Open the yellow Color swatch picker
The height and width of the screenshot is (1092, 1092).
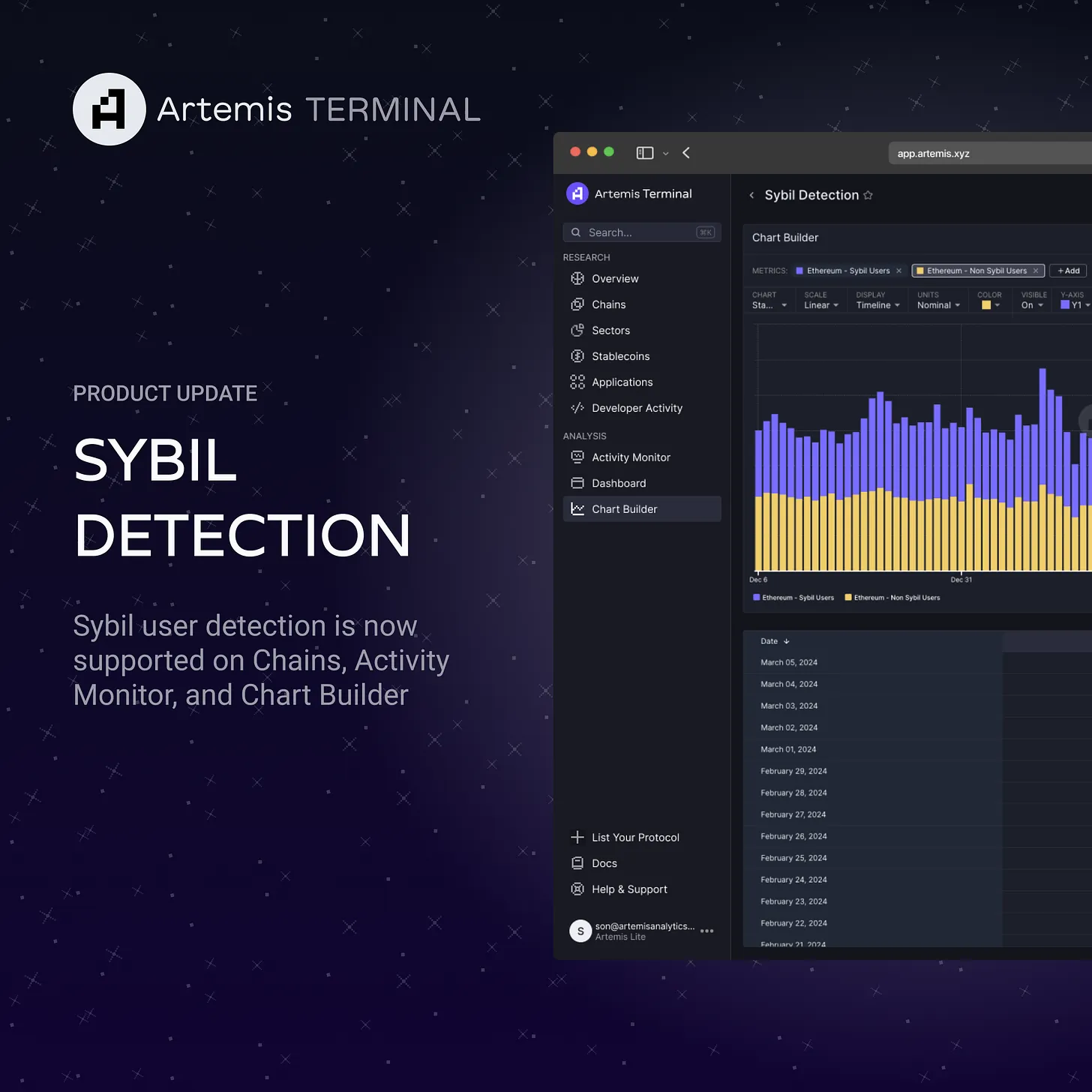pos(990,305)
